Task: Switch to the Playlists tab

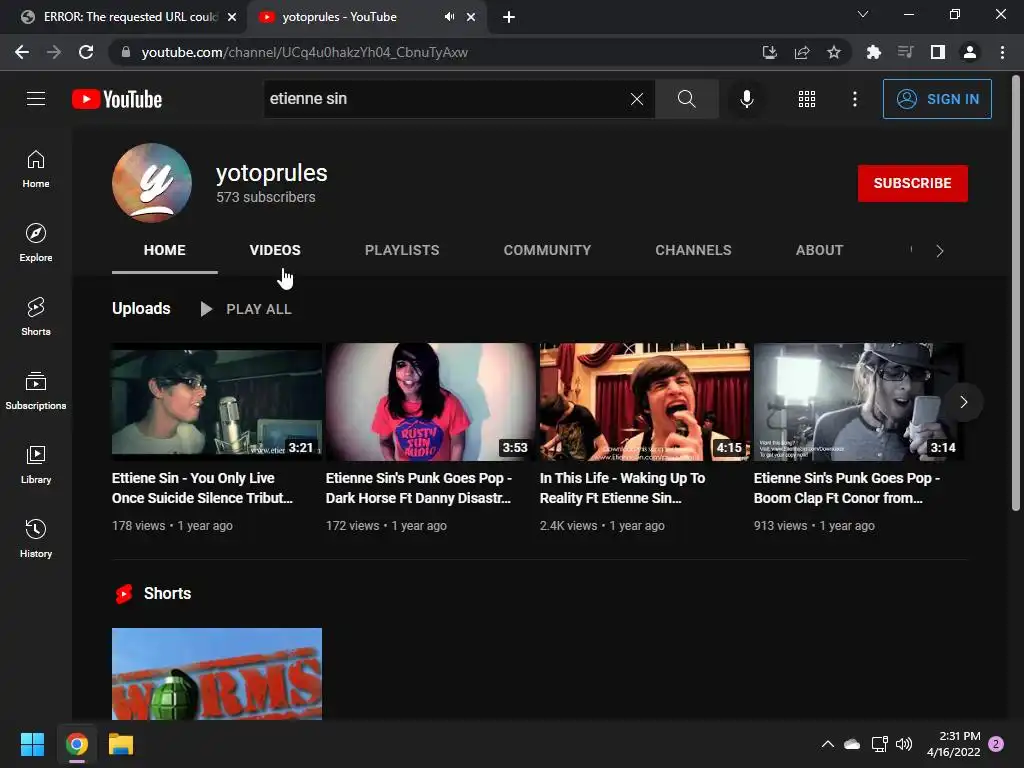Action: [402, 250]
